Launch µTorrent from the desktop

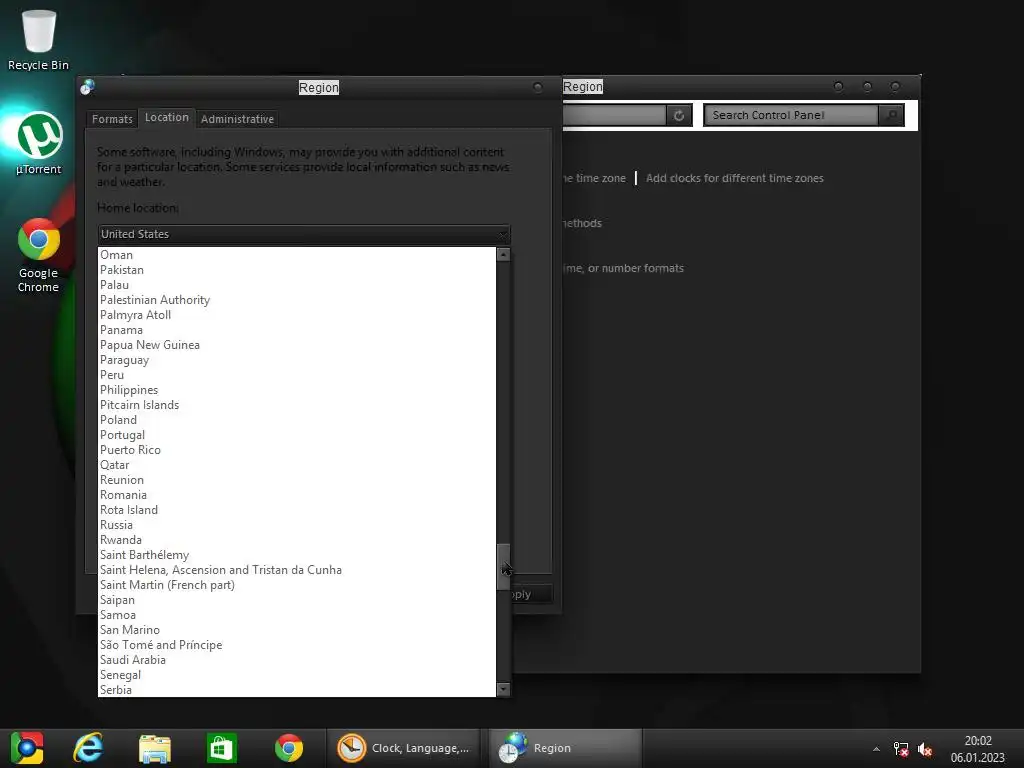pyautogui.click(x=39, y=143)
